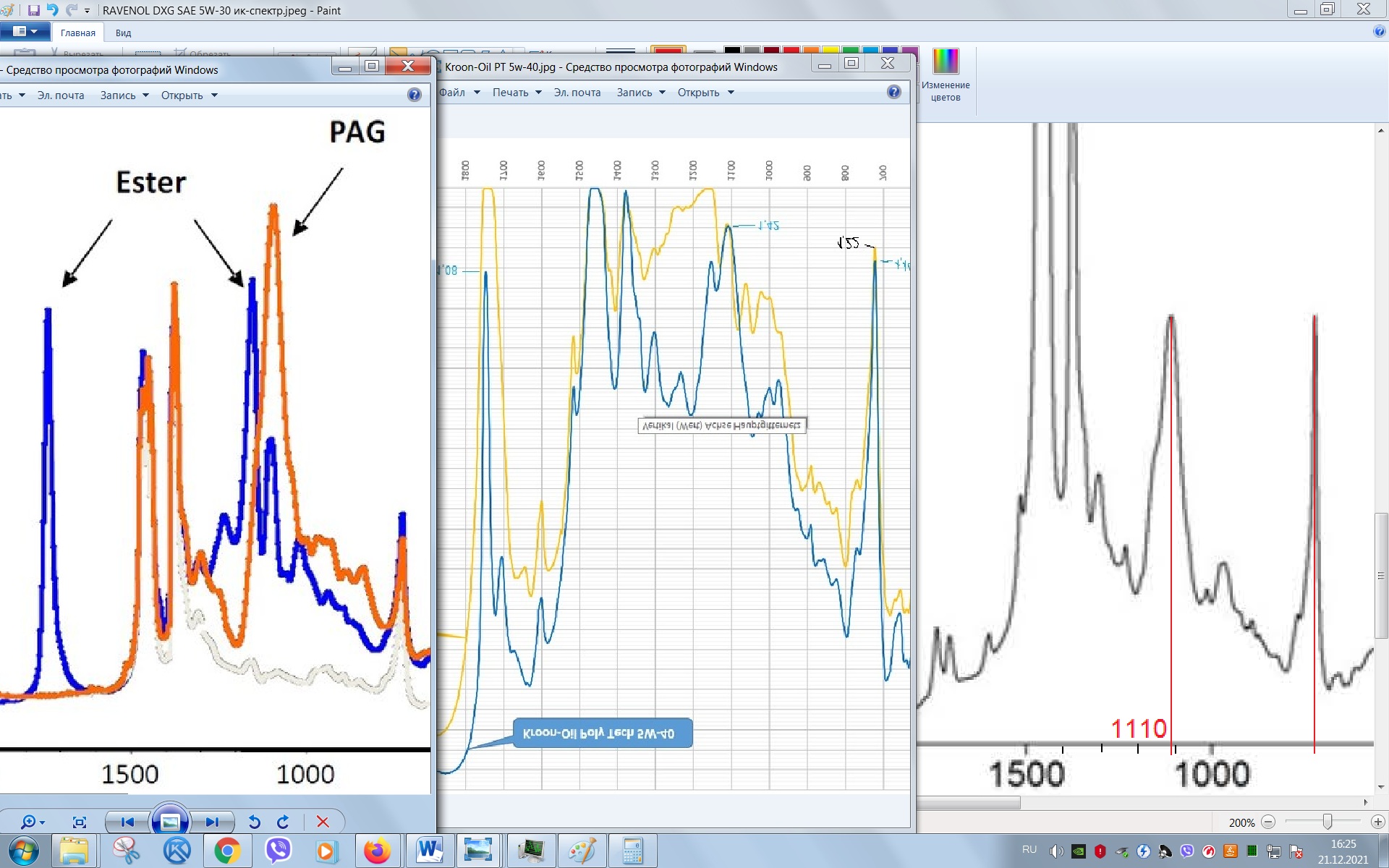The image size is (1389, 868).
Task: Click the 200% zoom level text
Action: tap(1241, 822)
